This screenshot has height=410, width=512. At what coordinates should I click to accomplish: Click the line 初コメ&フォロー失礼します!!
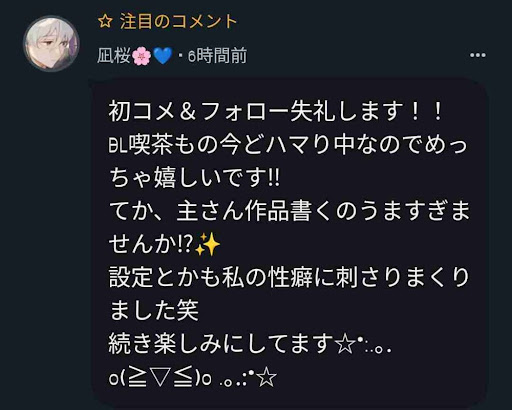point(276,111)
